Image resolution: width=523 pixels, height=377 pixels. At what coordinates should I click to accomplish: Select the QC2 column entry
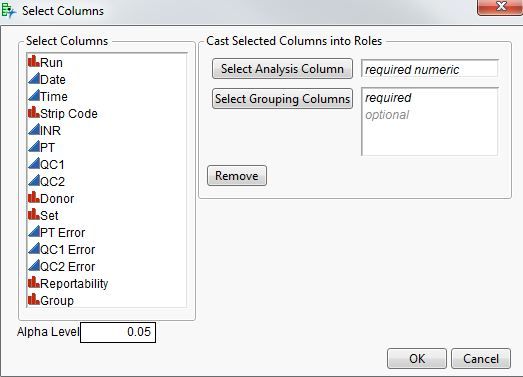coord(107,181)
